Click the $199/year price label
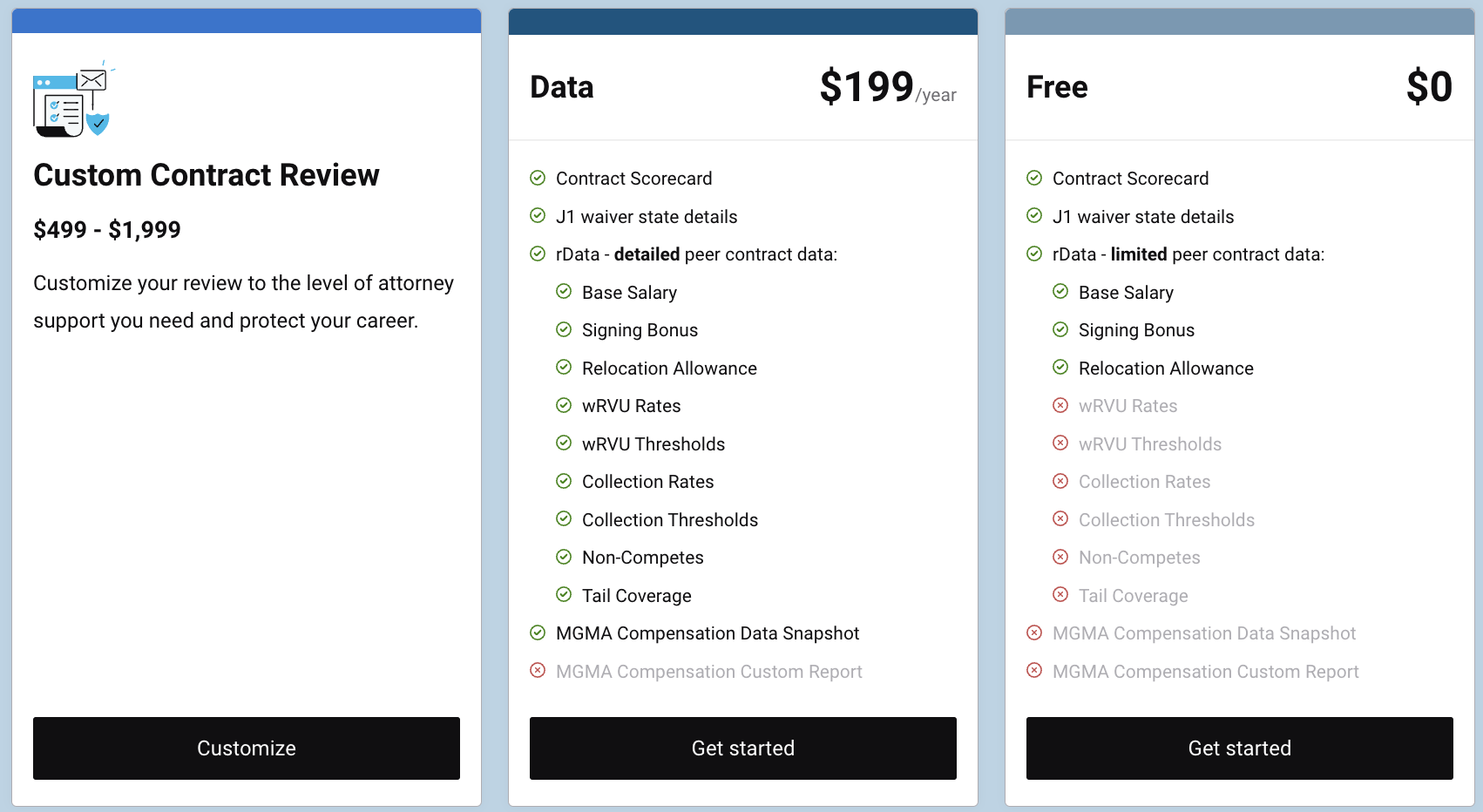This screenshot has height=812, width=1483. [x=887, y=88]
